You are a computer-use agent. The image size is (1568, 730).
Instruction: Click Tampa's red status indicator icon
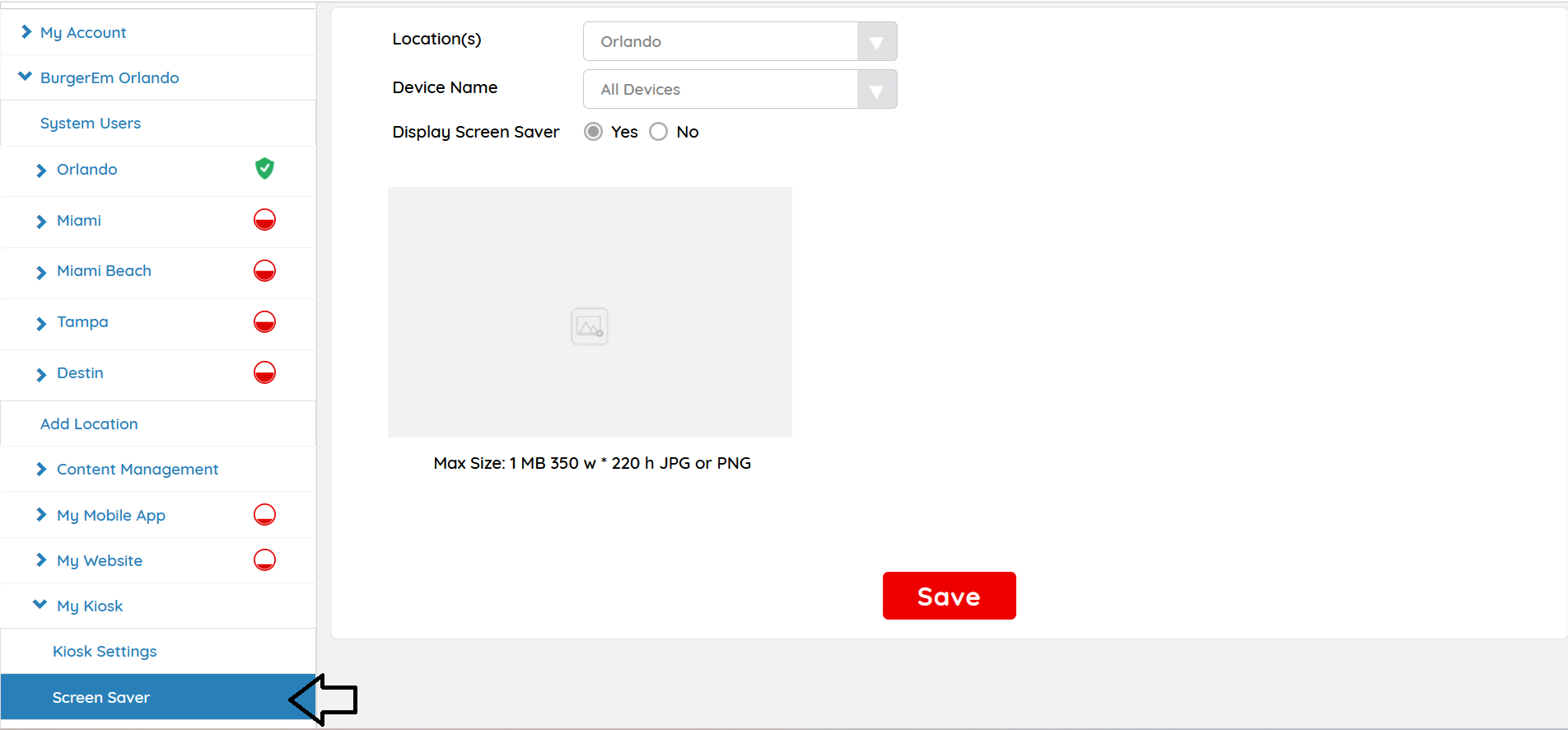(264, 322)
